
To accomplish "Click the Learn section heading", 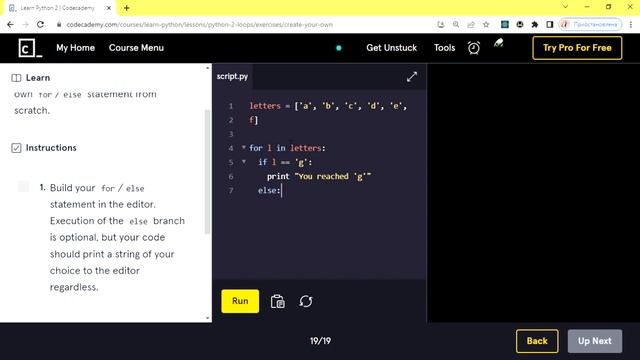I will coord(38,78).
